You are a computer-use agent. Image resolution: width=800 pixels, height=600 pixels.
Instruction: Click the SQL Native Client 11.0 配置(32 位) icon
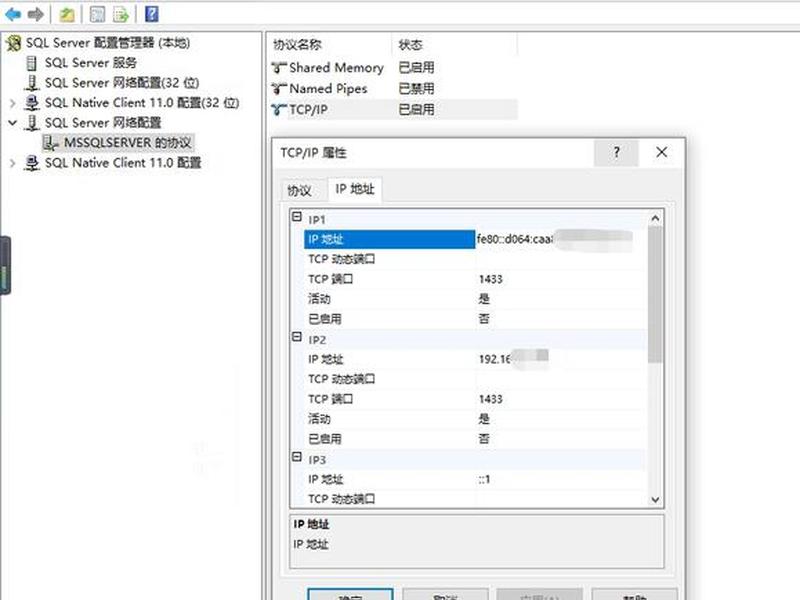coord(32,103)
